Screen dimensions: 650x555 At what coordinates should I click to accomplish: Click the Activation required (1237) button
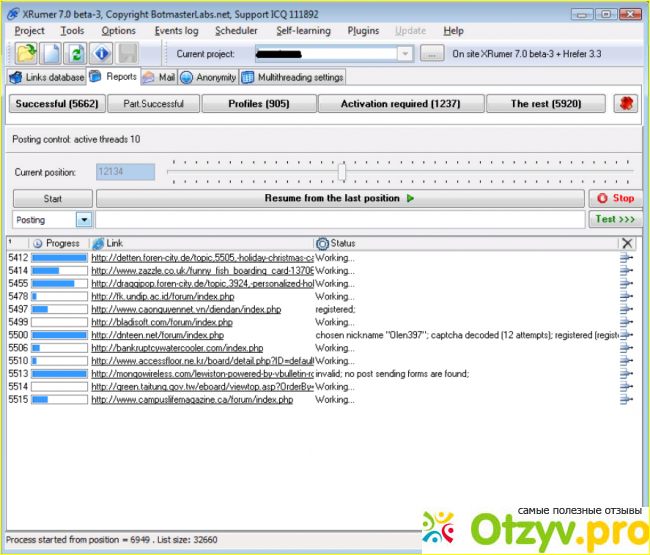(x=401, y=104)
